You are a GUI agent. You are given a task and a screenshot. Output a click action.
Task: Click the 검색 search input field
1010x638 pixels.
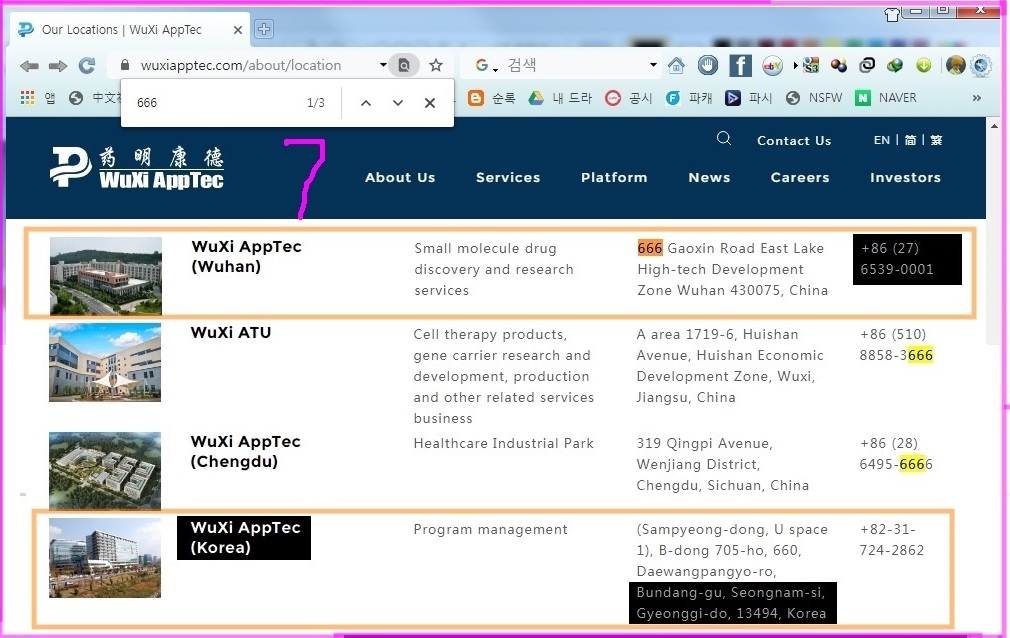coord(575,65)
